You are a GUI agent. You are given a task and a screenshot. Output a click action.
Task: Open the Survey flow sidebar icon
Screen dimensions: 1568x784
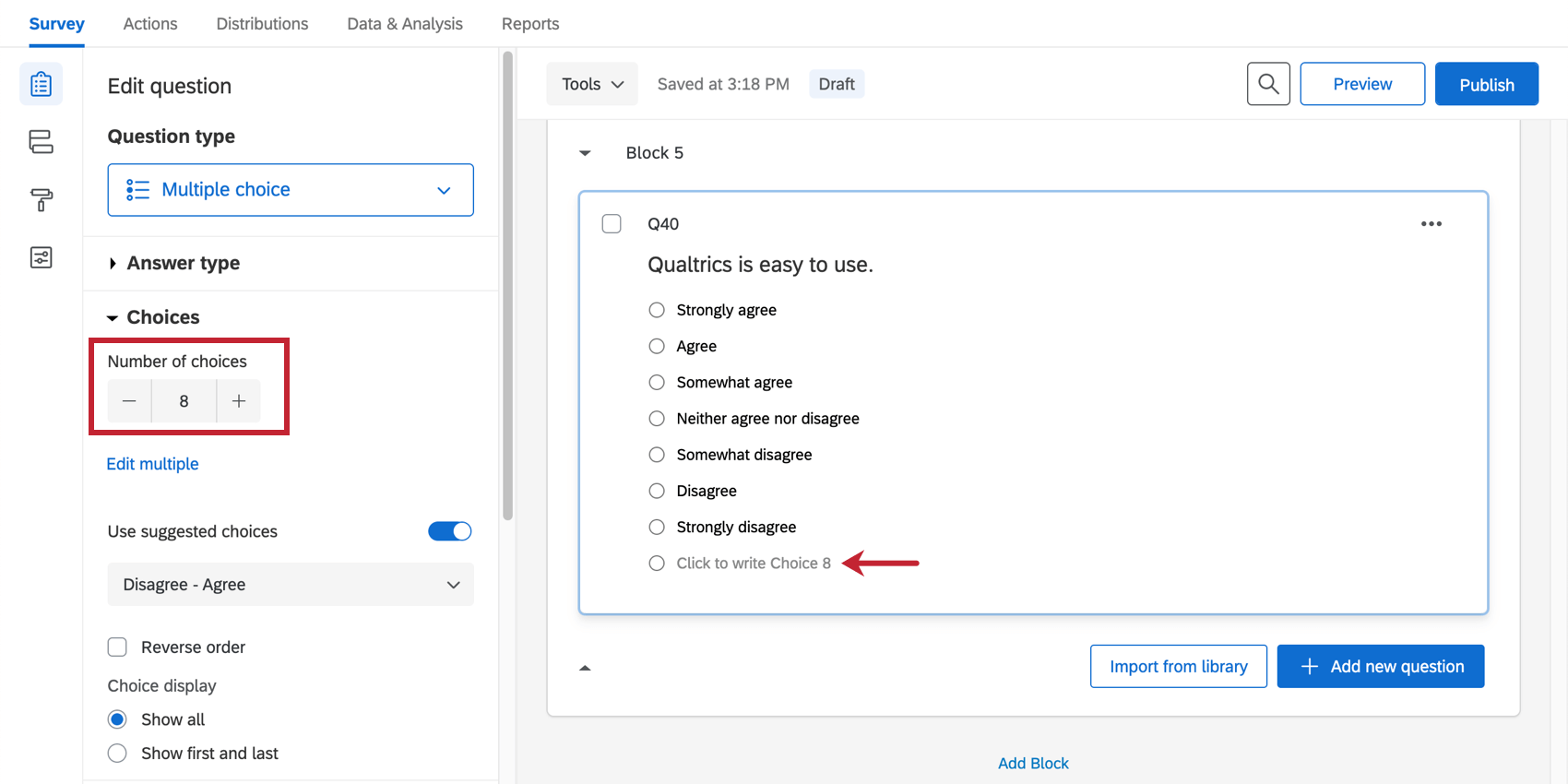click(41, 142)
